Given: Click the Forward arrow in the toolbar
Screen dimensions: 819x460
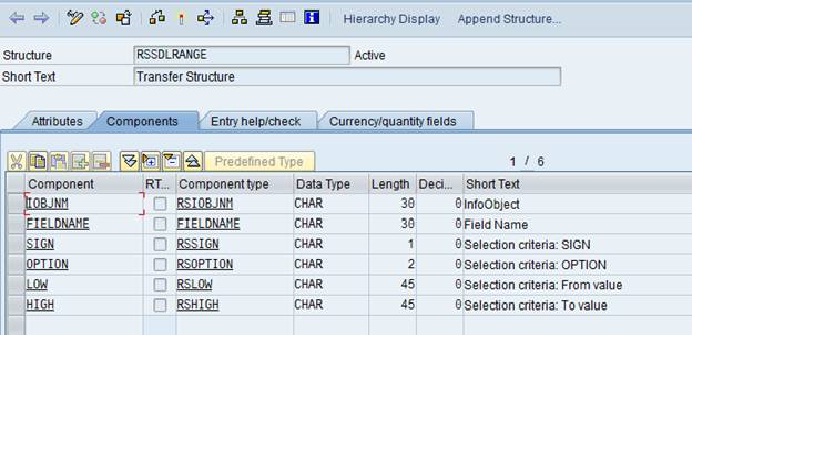Looking at the screenshot, I should [41, 18].
